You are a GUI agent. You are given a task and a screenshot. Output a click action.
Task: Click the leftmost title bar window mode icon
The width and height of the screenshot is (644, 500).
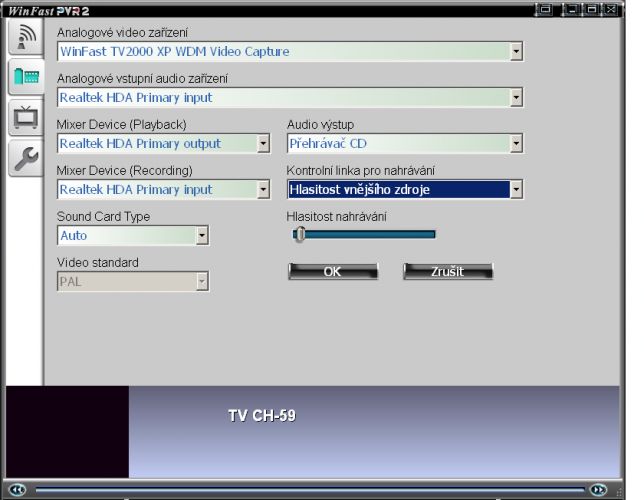[545, 9]
